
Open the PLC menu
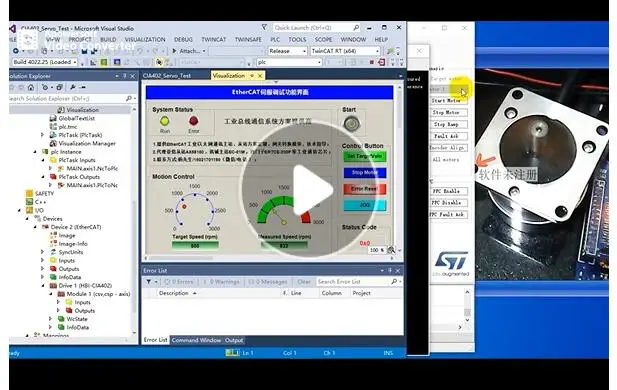pyautogui.click(x=275, y=40)
